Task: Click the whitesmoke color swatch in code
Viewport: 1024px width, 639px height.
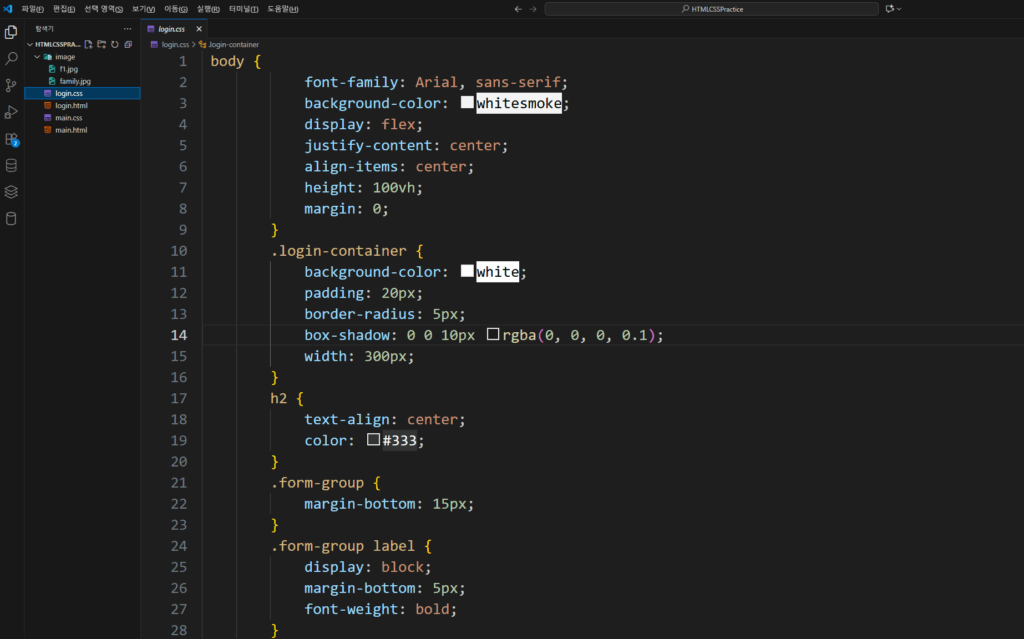Action: click(467, 103)
